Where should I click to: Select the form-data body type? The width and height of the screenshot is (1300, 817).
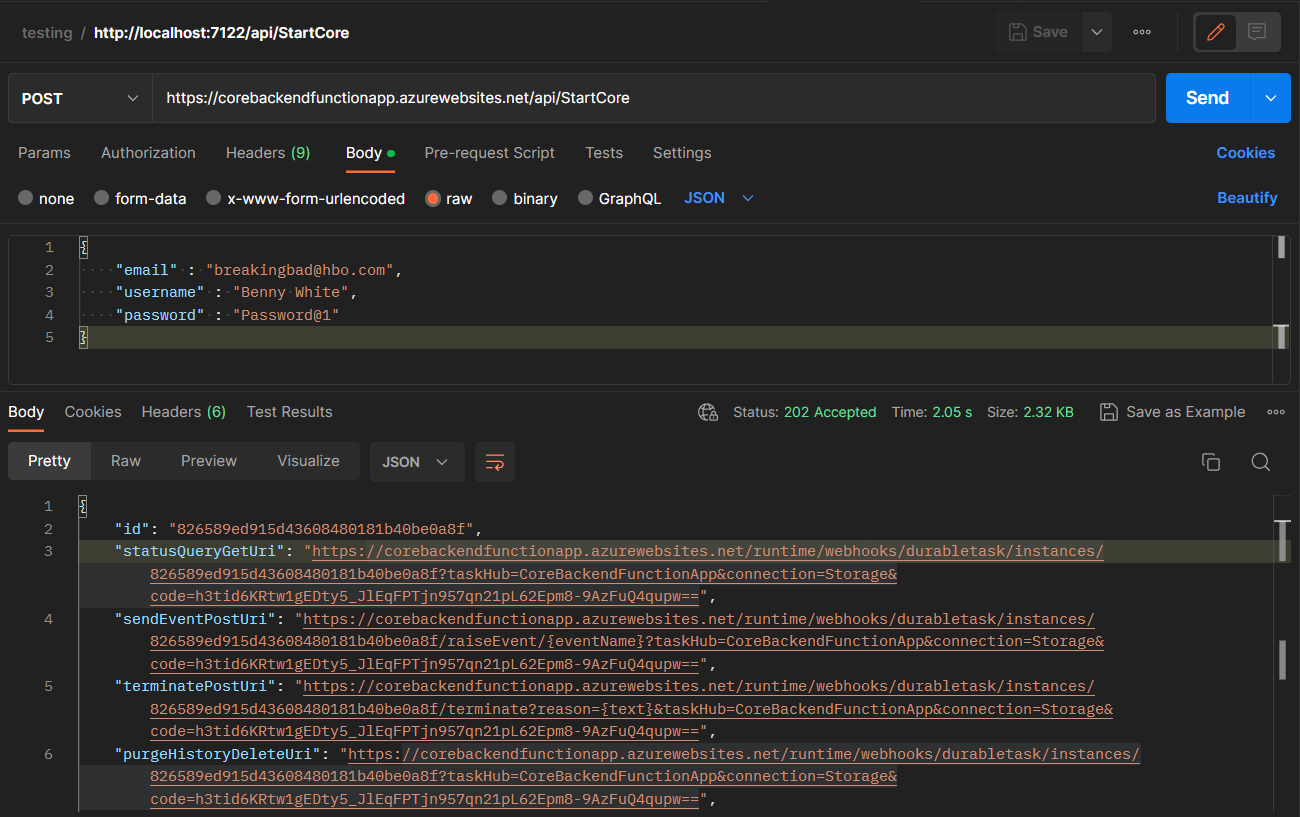coord(140,198)
